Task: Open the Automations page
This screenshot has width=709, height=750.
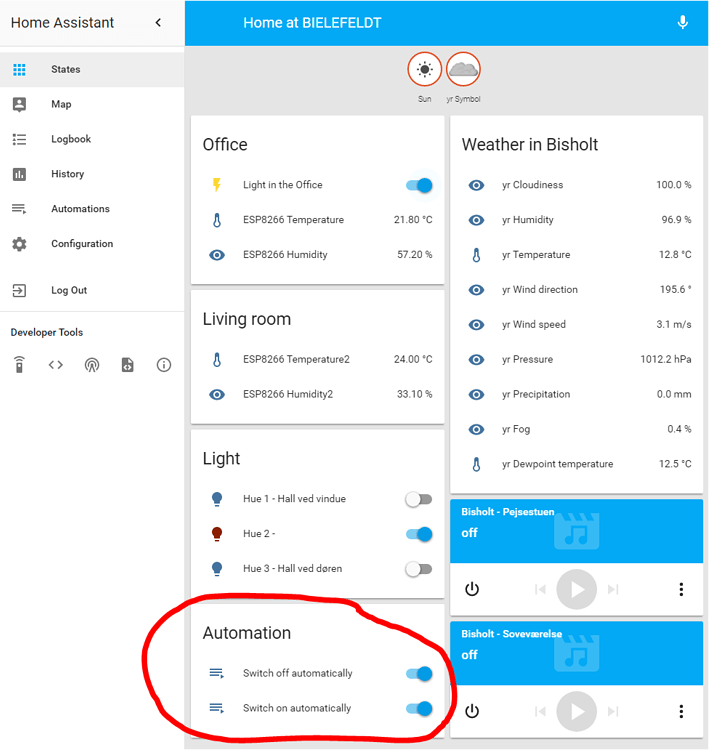Action: click(x=92, y=209)
